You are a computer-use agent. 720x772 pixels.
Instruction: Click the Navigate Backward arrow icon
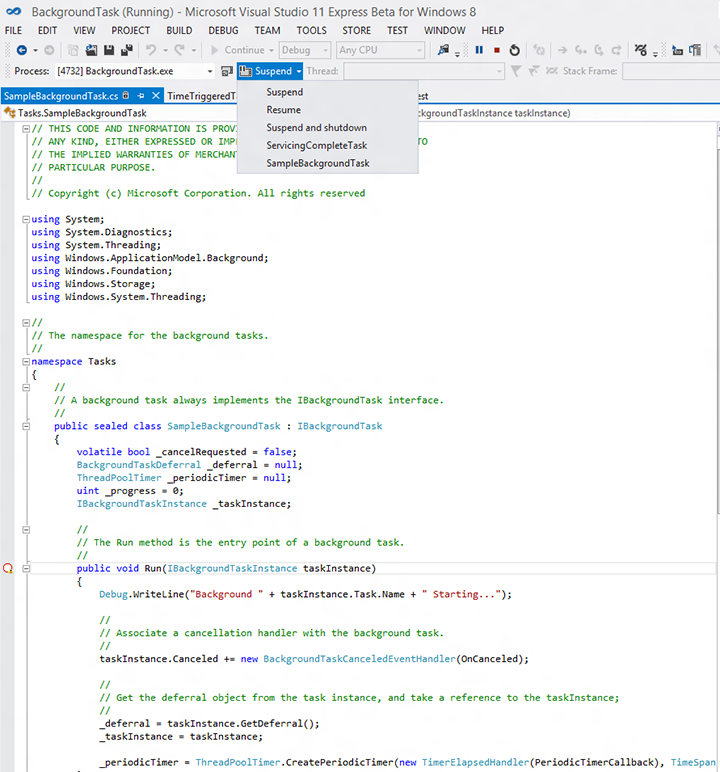point(21,50)
